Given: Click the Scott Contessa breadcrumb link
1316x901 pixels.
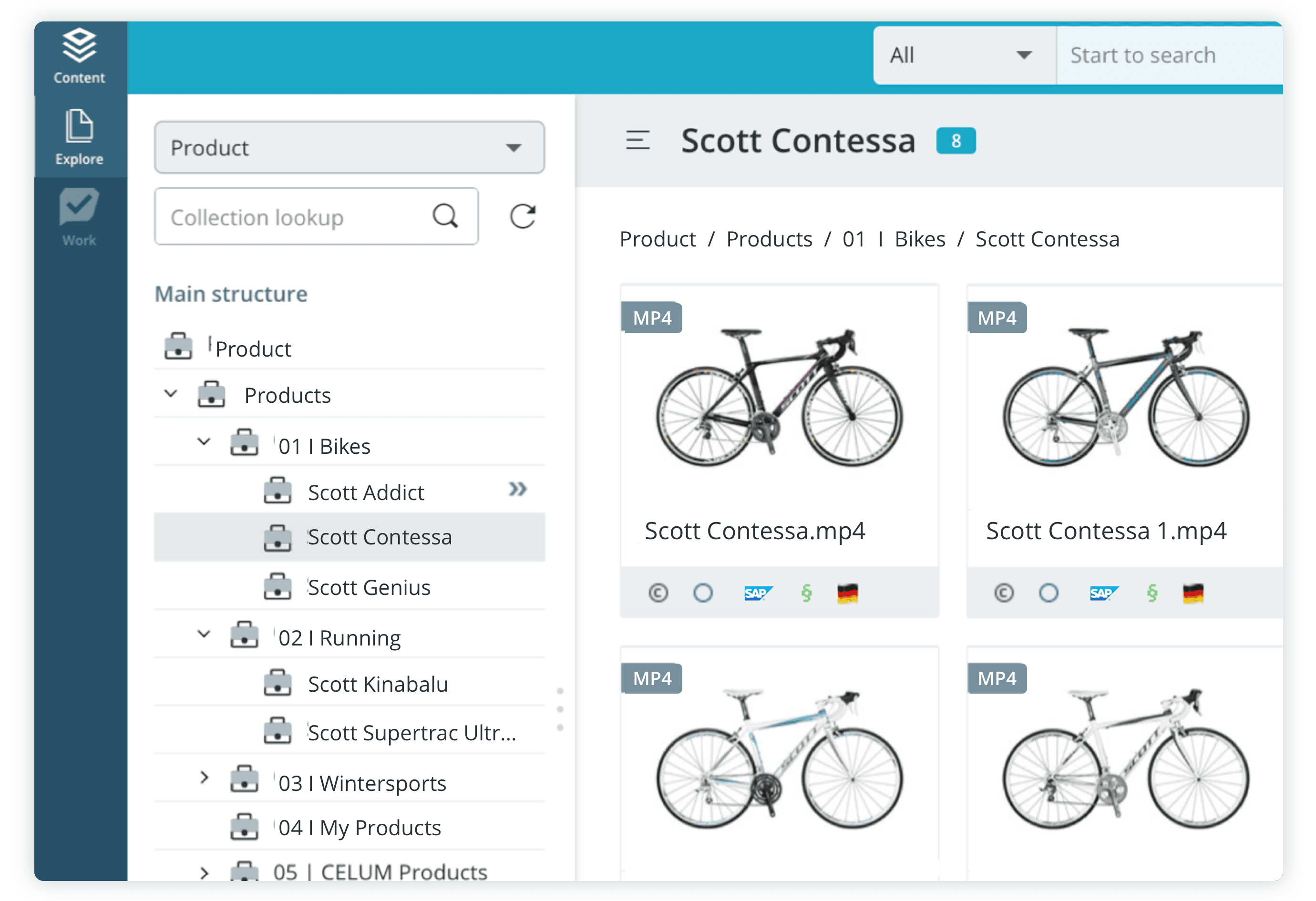Looking at the screenshot, I should 1047,239.
